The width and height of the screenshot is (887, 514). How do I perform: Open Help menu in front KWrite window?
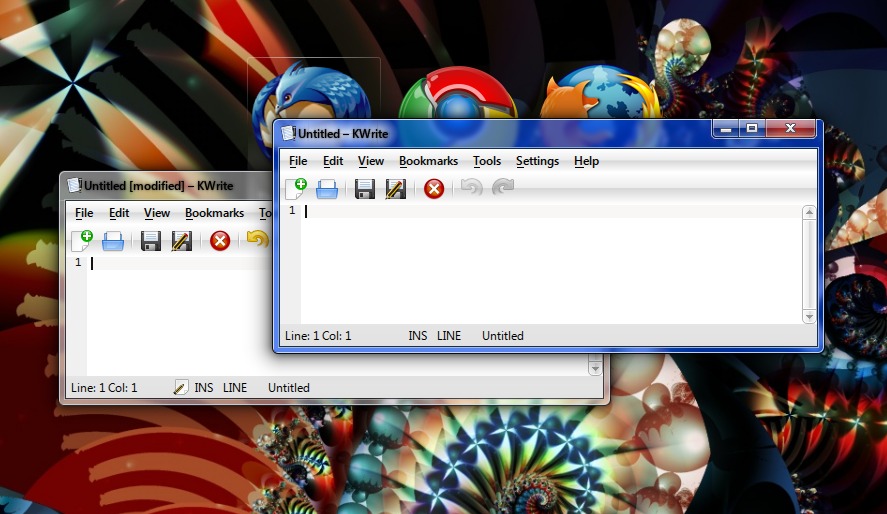(x=587, y=161)
